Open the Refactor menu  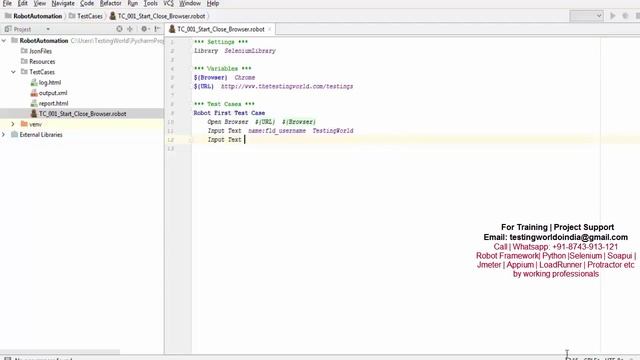111,3
